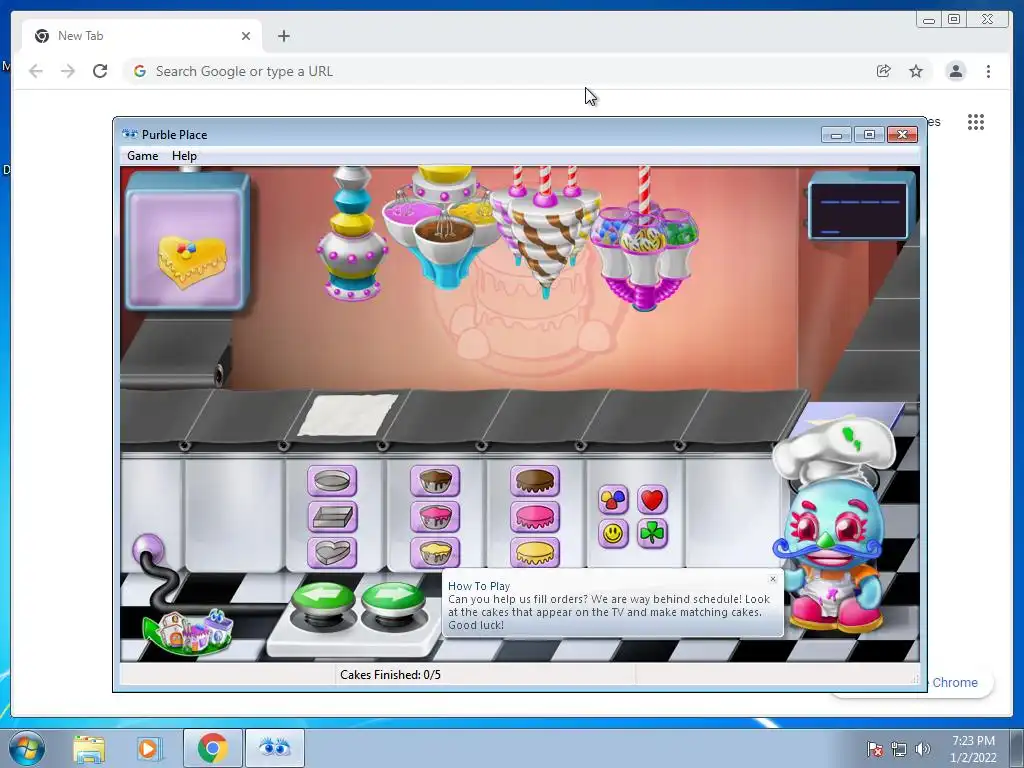Viewport: 1024px width, 768px height.
Task: Click the network tray icon
Action: click(x=899, y=749)
